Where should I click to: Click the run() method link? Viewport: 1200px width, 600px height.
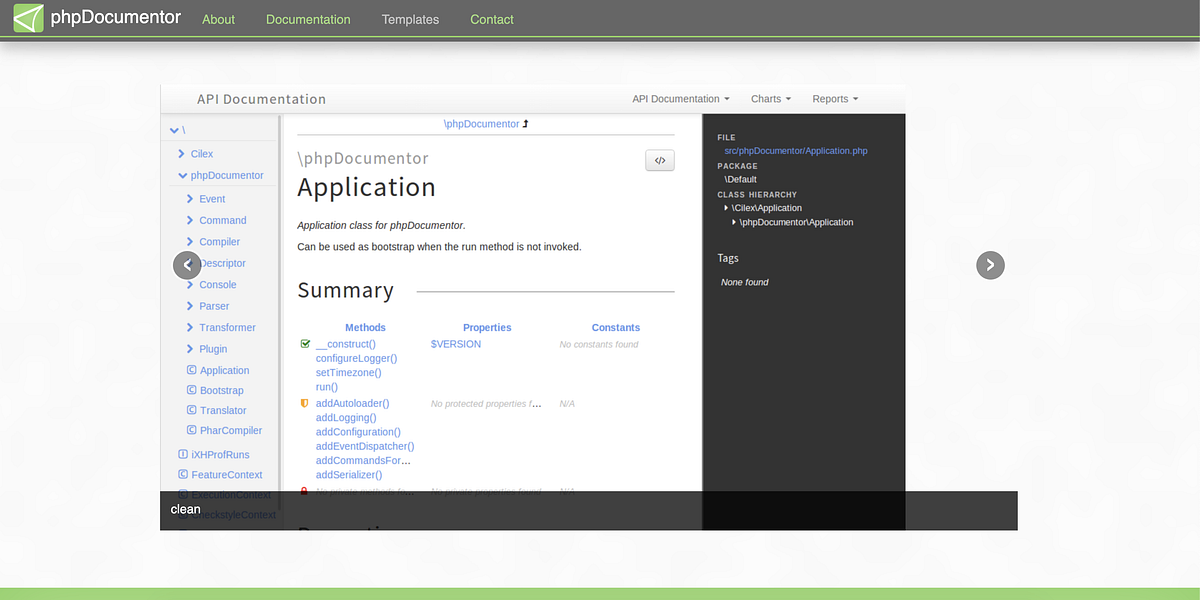tap(326, 386)
